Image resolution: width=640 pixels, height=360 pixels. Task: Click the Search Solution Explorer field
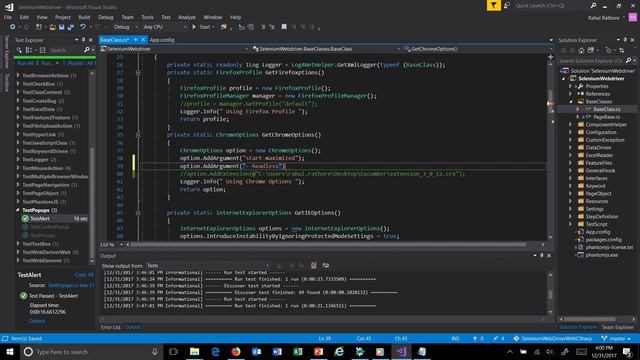point(591,60)
